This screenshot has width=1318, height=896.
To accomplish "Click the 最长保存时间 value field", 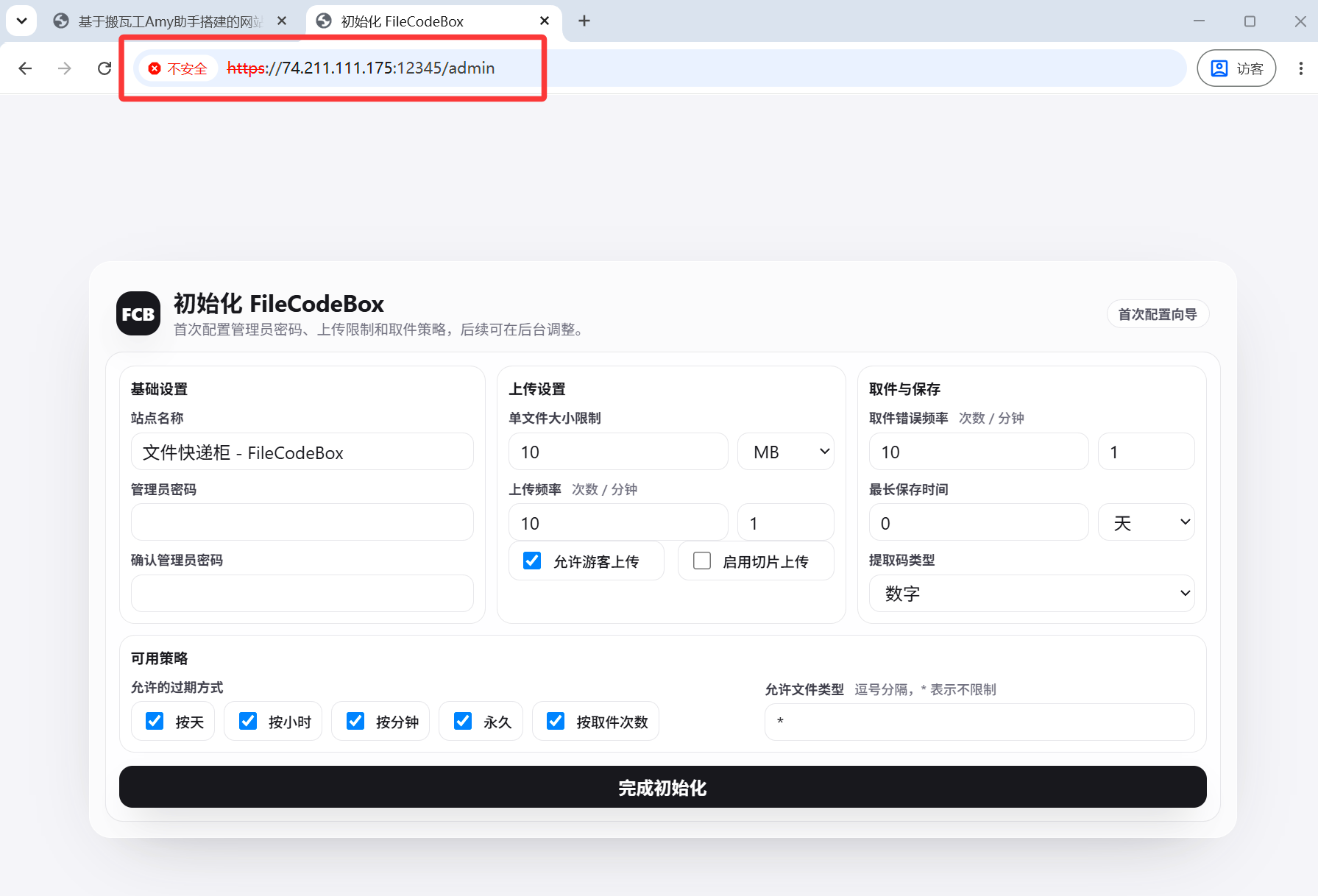I will point(979,522).
